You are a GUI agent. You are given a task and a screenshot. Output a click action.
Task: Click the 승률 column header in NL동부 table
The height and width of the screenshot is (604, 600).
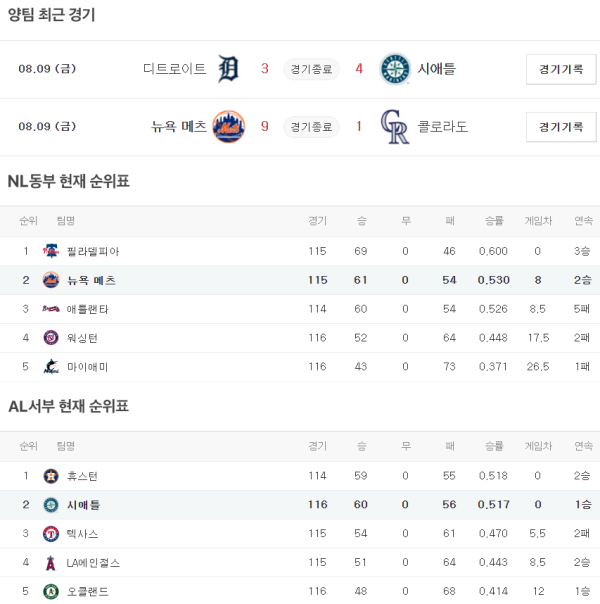(494, 220)
